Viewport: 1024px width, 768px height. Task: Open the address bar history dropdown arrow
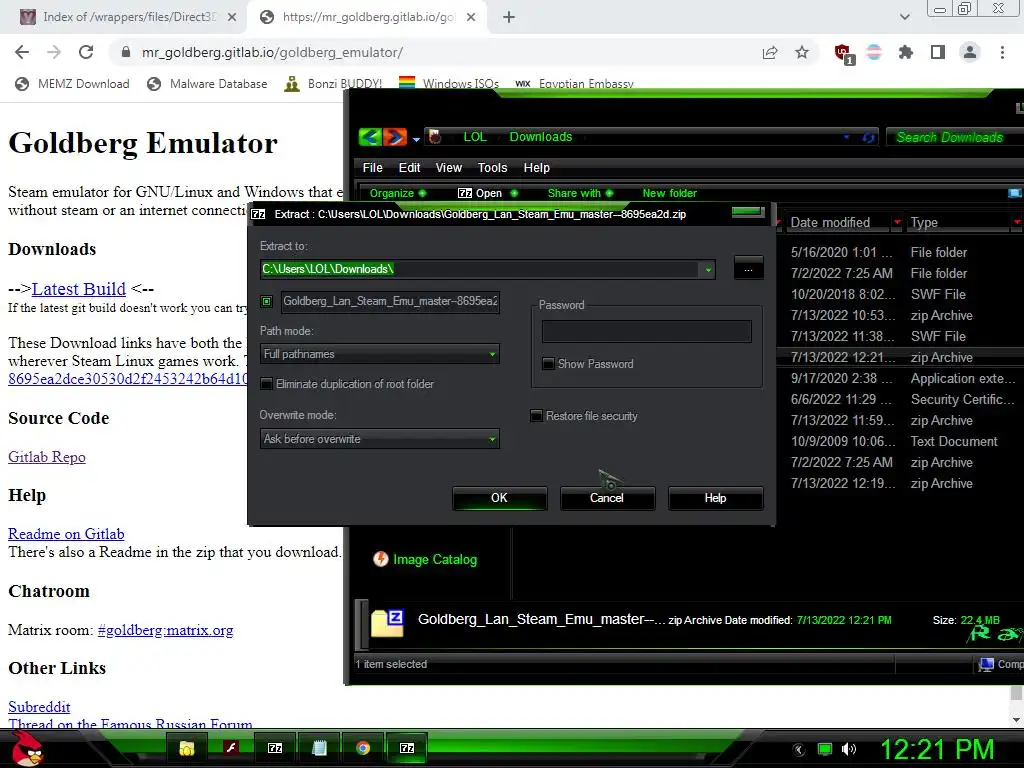(846, 137)
